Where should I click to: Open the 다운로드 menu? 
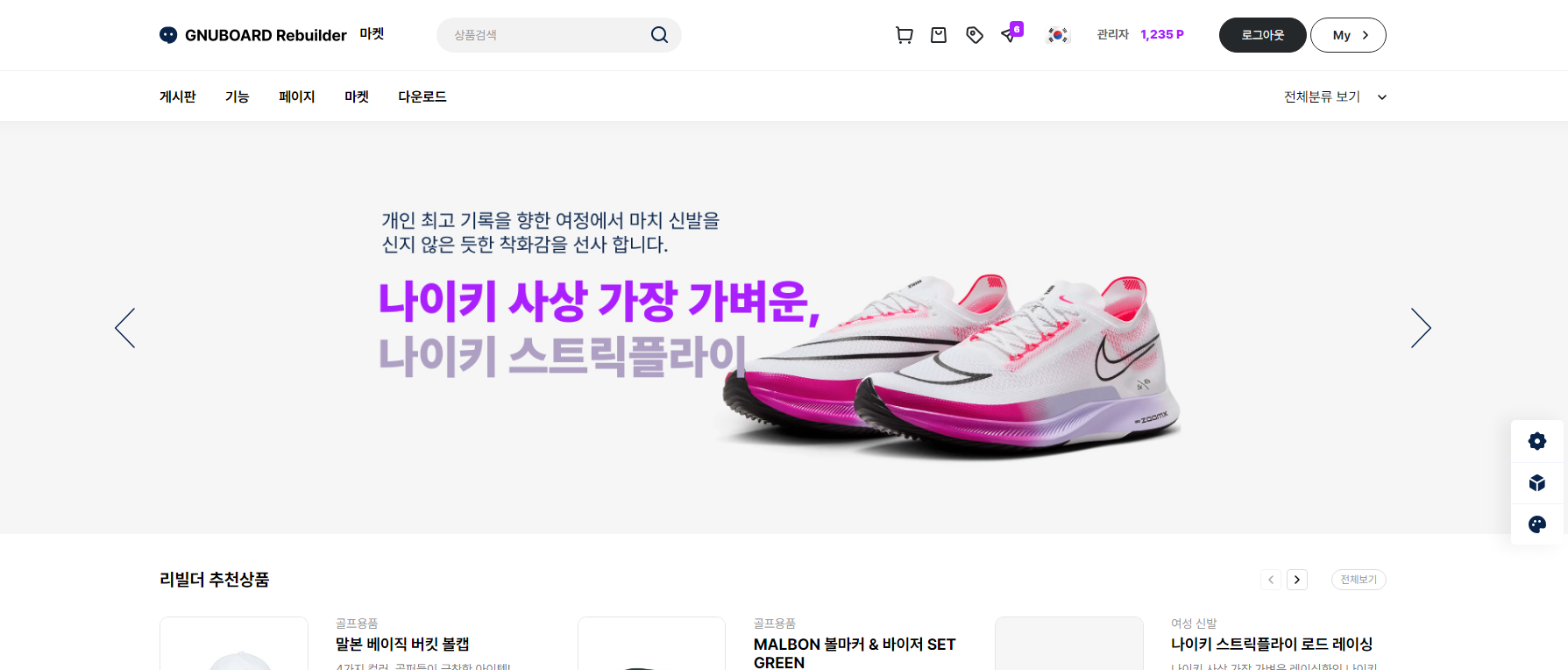(x=422, y=96)
